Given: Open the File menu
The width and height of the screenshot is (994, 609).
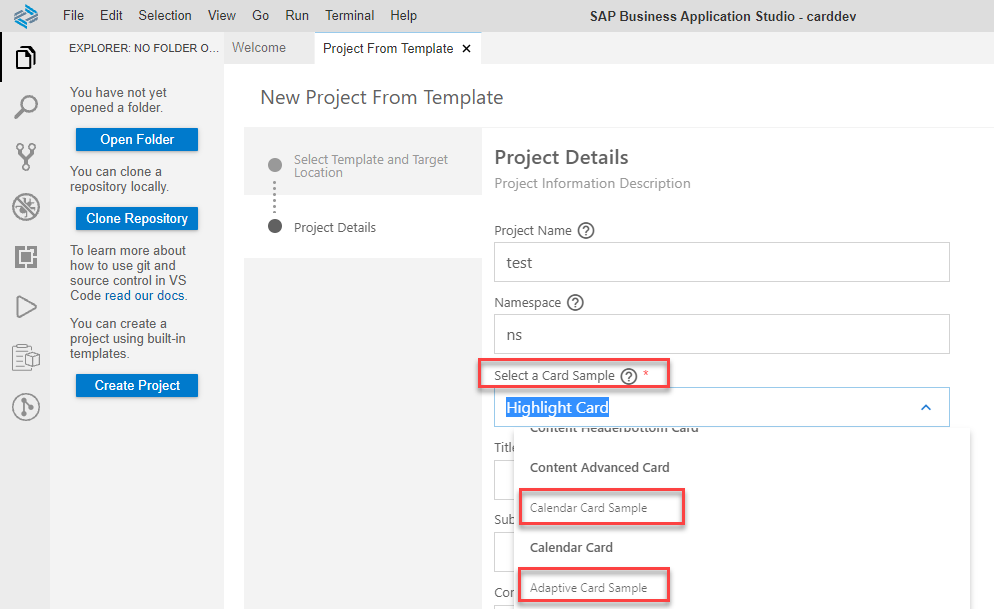Looking at the screenshot, I should 74,15.
